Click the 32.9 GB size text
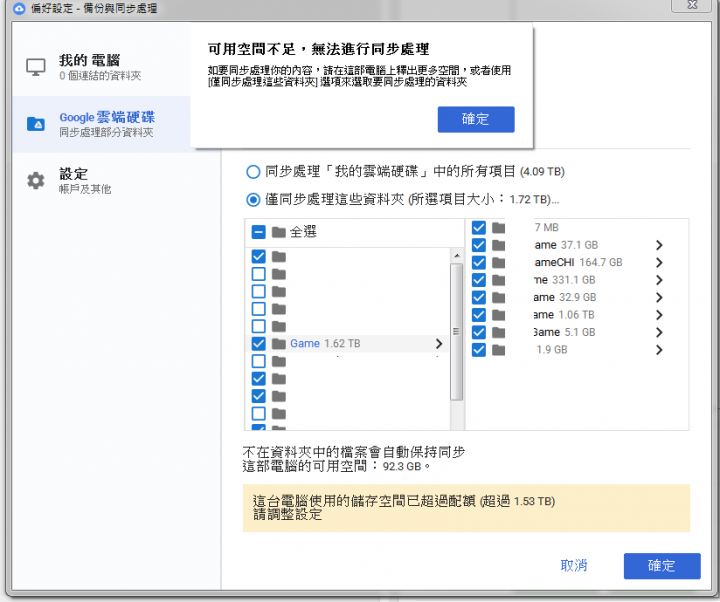720x602 pixels. [x=578, y=298]
